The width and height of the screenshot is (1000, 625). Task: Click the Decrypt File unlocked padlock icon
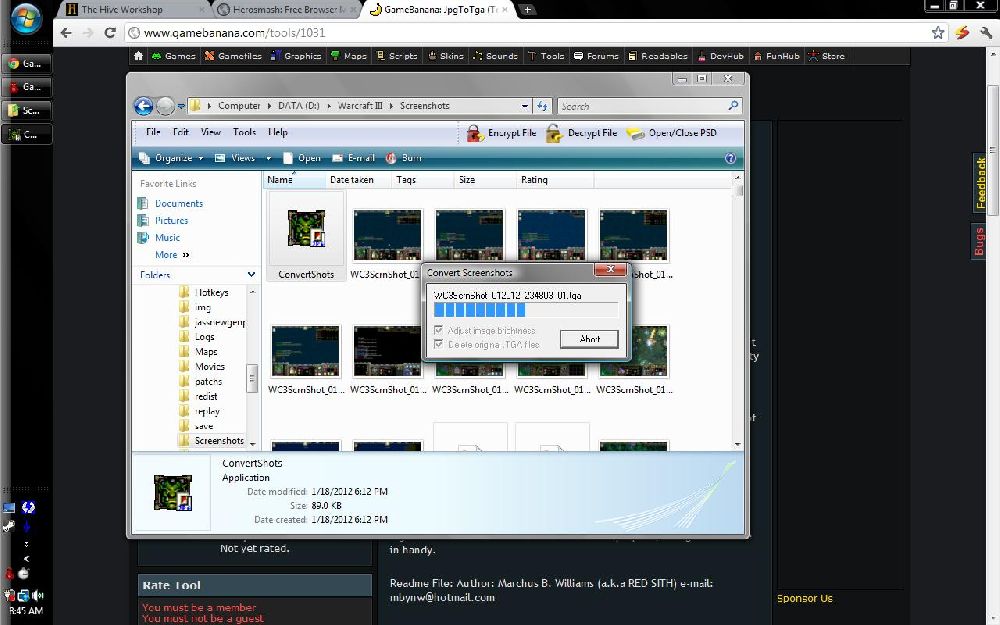coord(554,133)
